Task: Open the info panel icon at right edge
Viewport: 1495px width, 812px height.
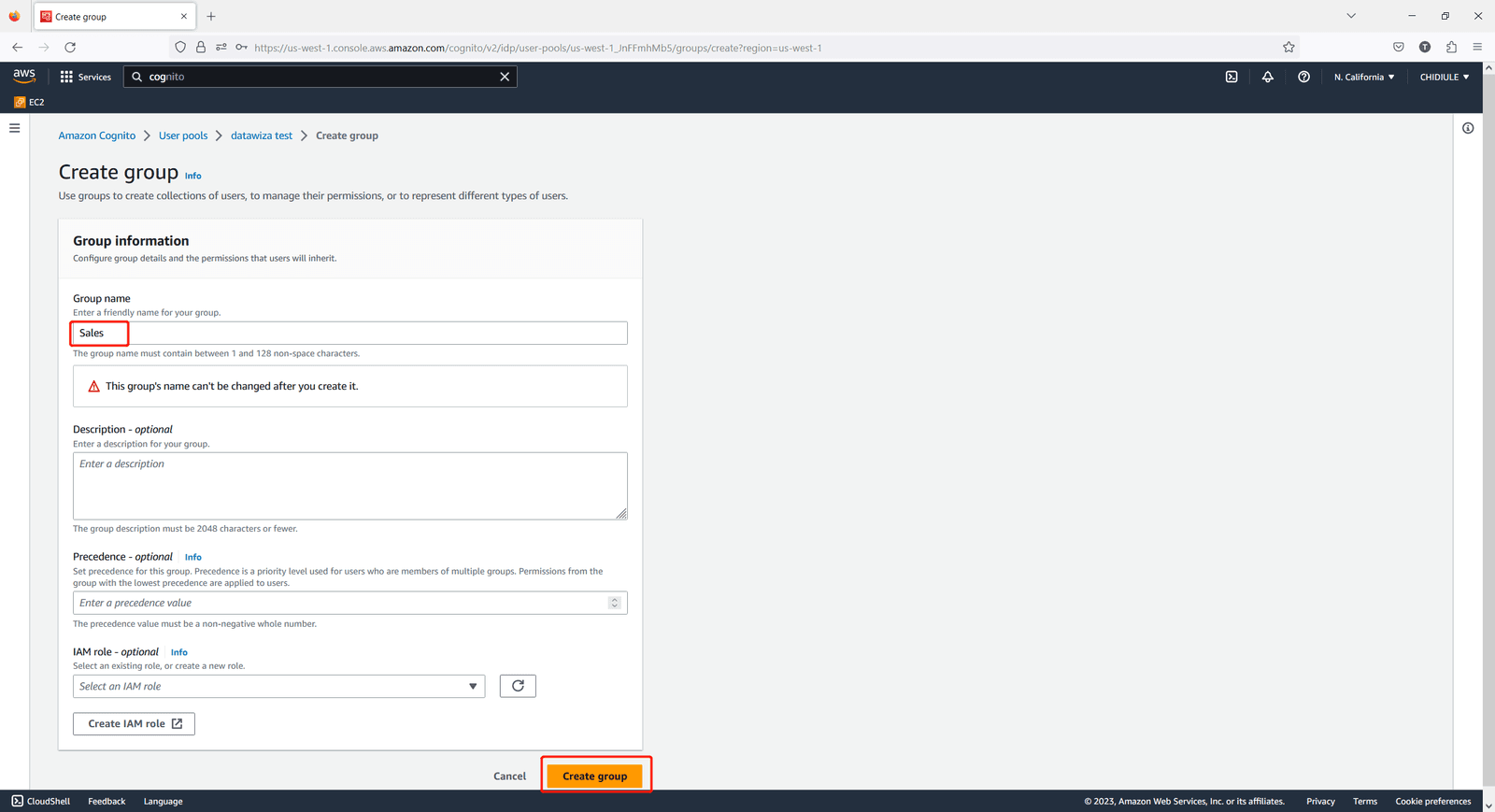Action: [1468, 128]
